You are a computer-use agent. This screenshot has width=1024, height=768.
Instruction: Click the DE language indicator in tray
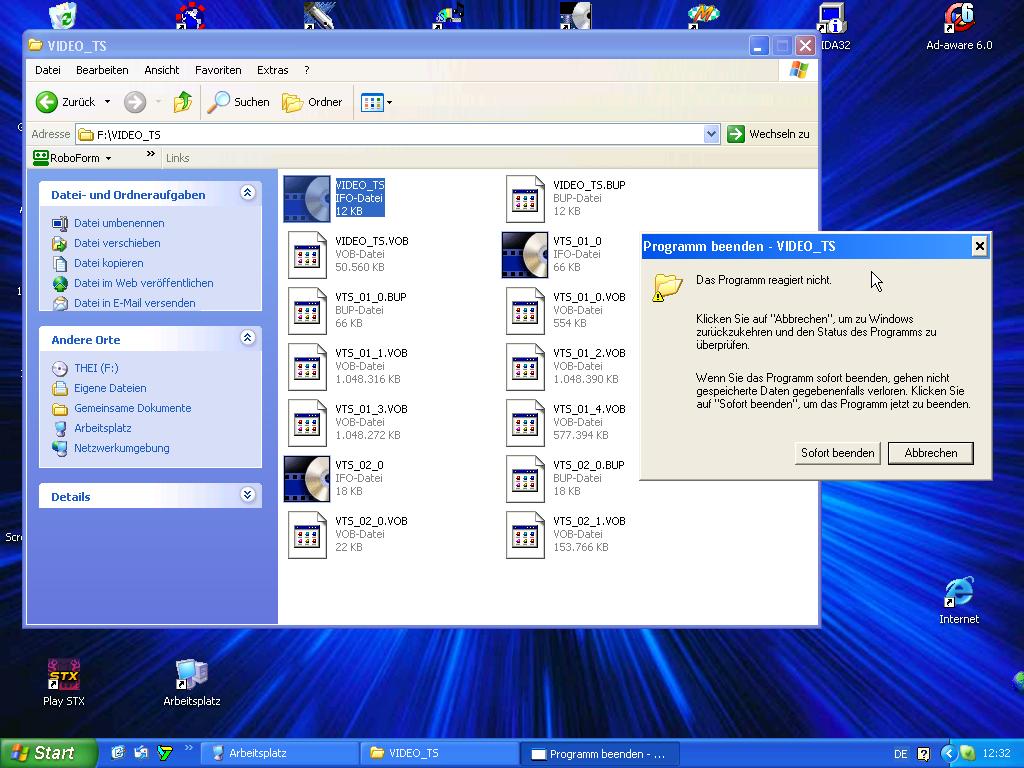click(901, 754)
